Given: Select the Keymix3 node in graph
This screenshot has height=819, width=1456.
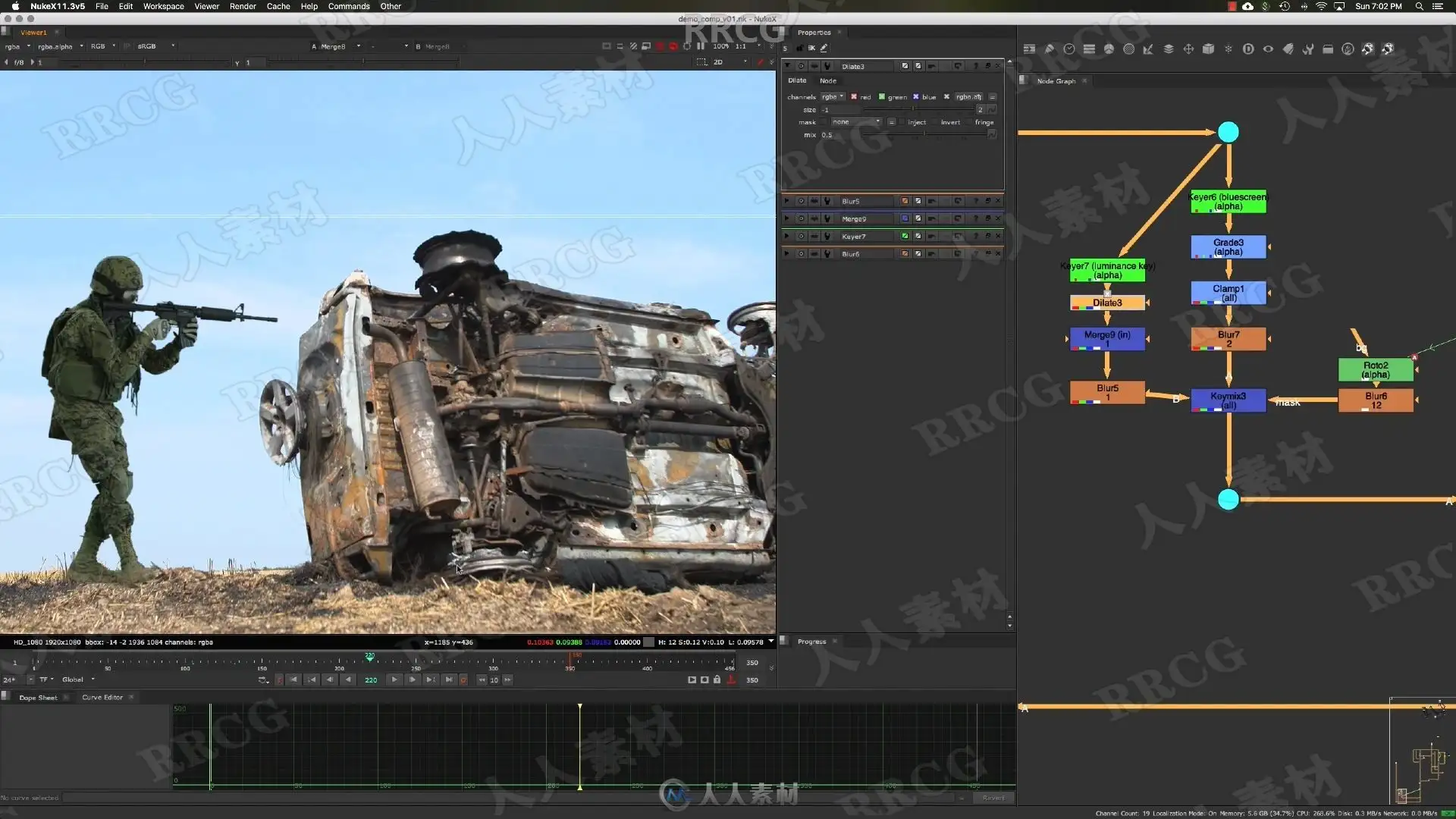Looking at the screenshot, I should coord(1228,400).
